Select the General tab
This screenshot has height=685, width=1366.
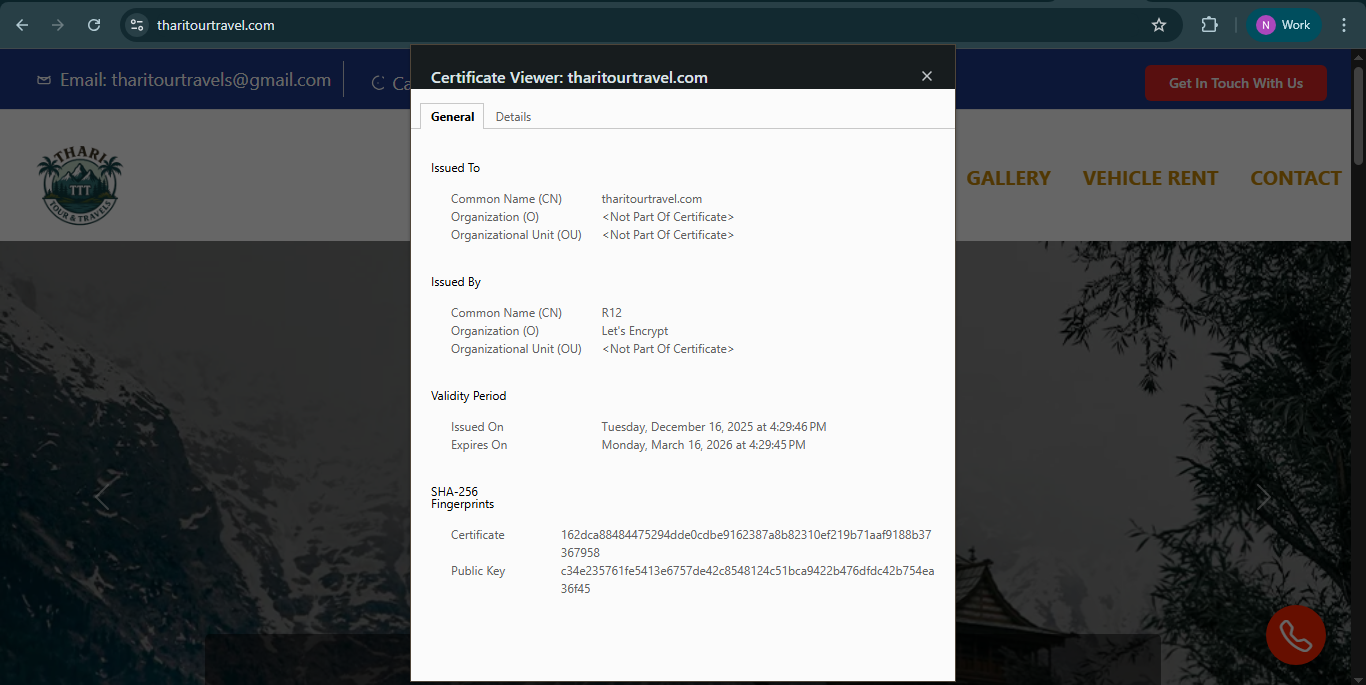[452, 117]
